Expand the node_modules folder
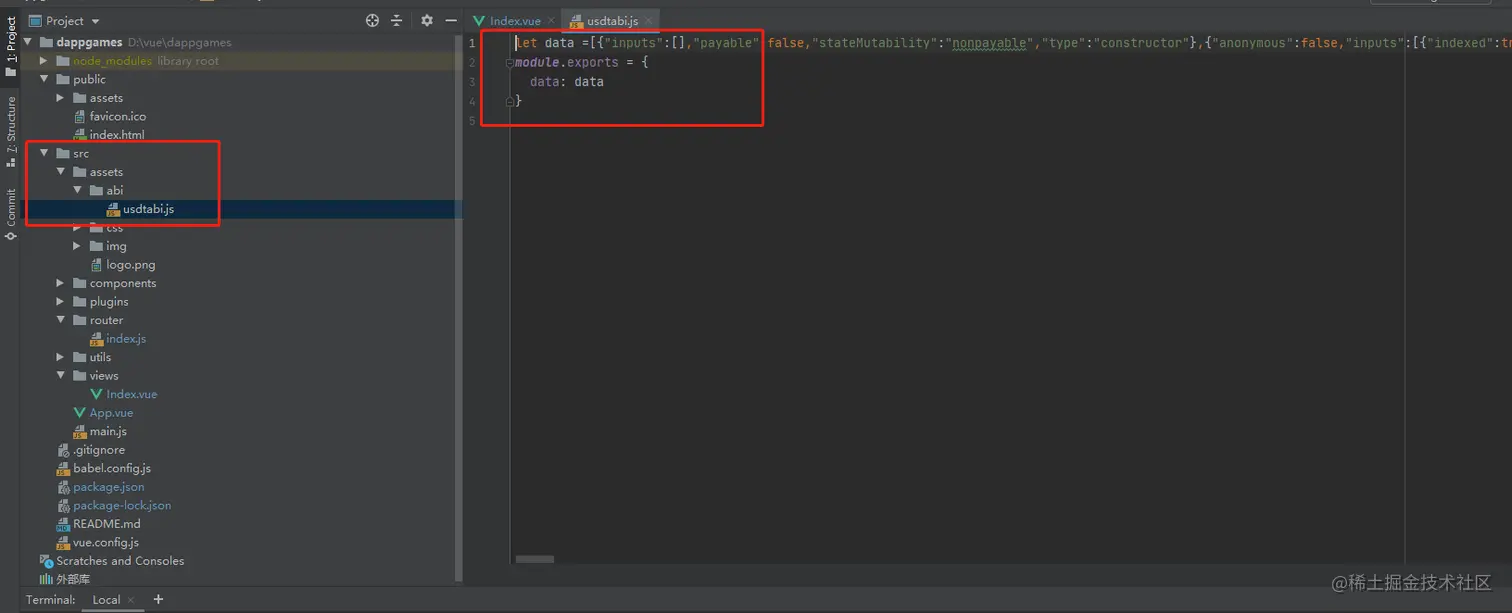Image resolution: width=1512 pixels, height=613 pixels. tap(44, 61)
